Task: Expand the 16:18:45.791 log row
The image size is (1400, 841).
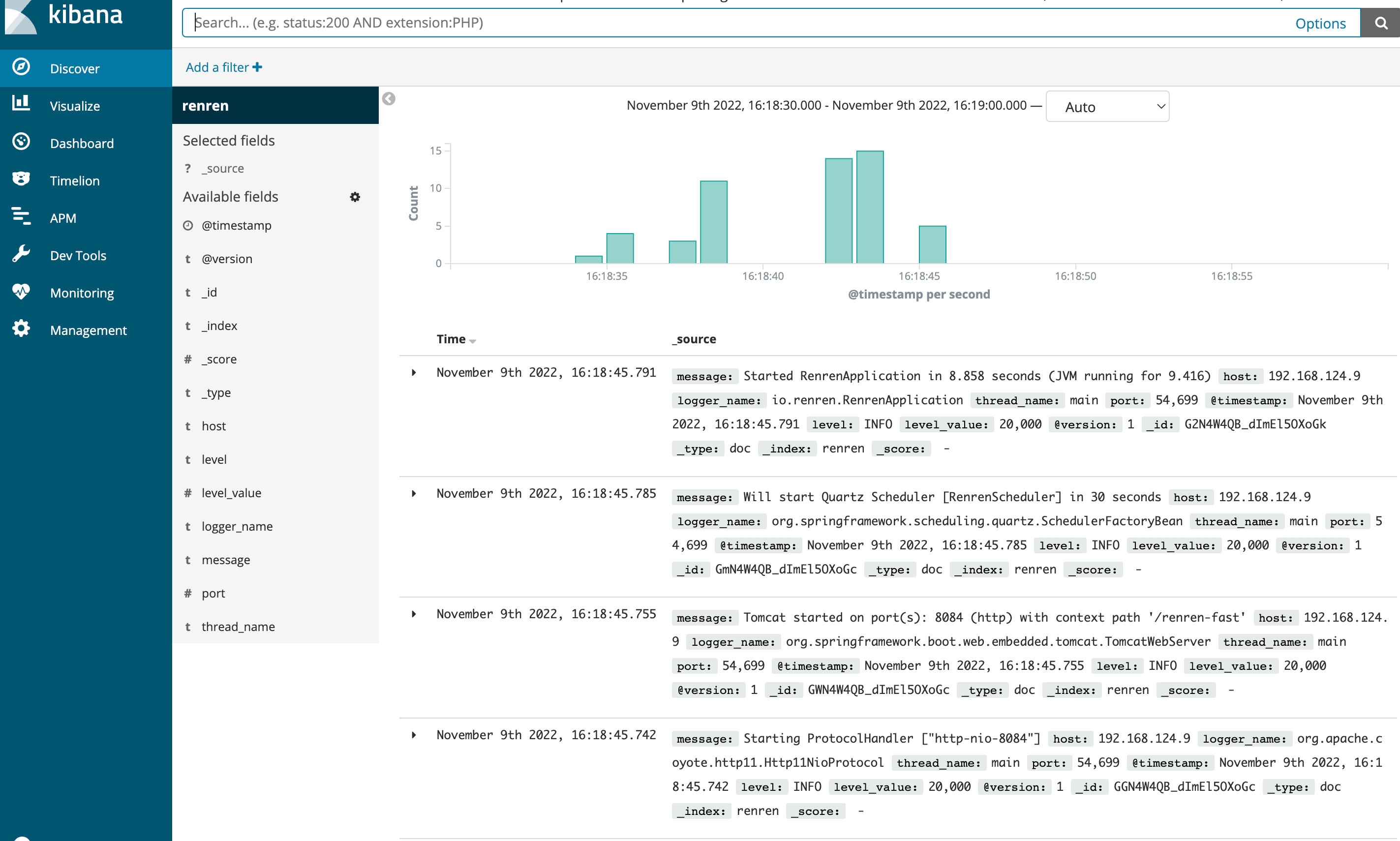Action: tap(414, 373)
